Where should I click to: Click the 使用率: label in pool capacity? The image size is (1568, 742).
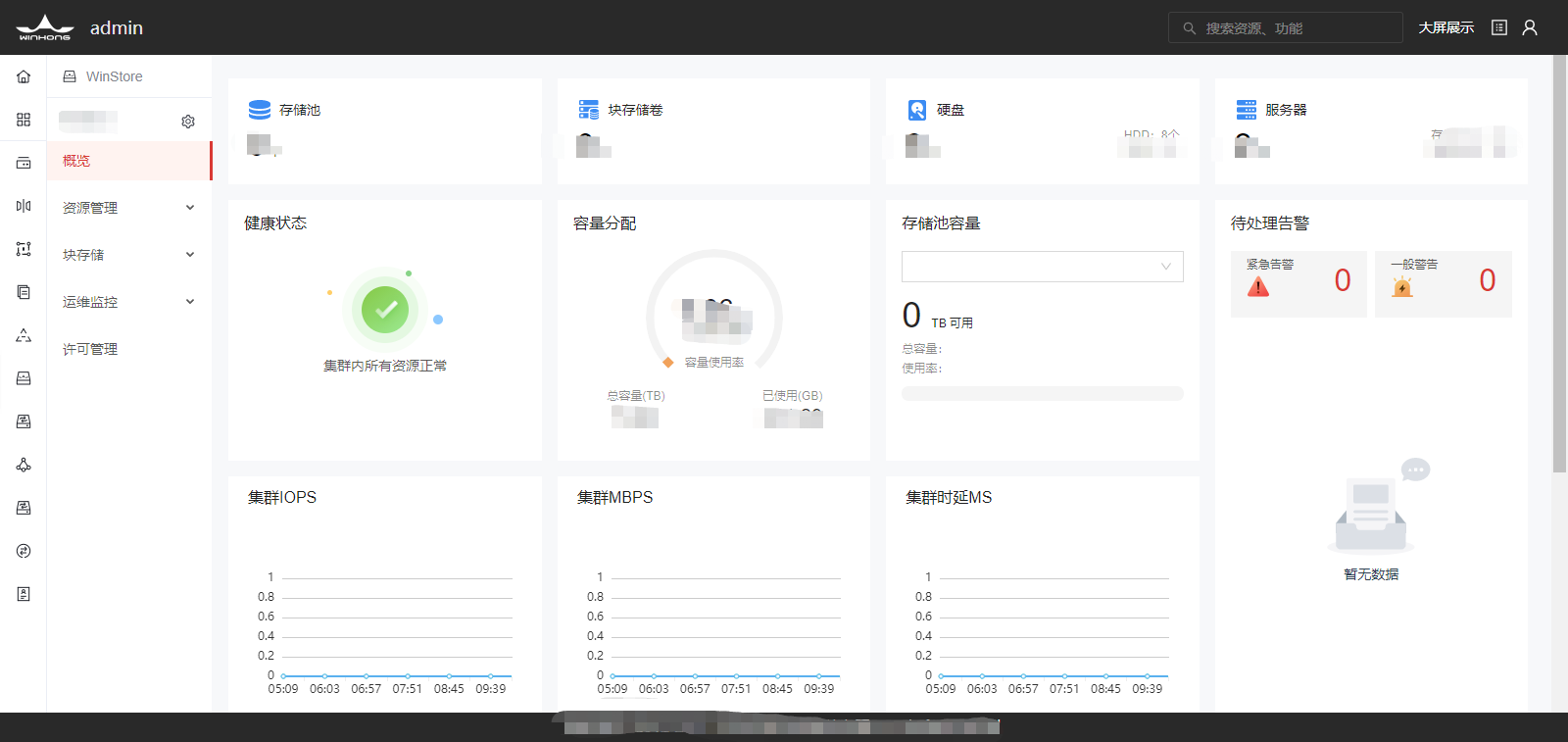(x=922, y=369)
